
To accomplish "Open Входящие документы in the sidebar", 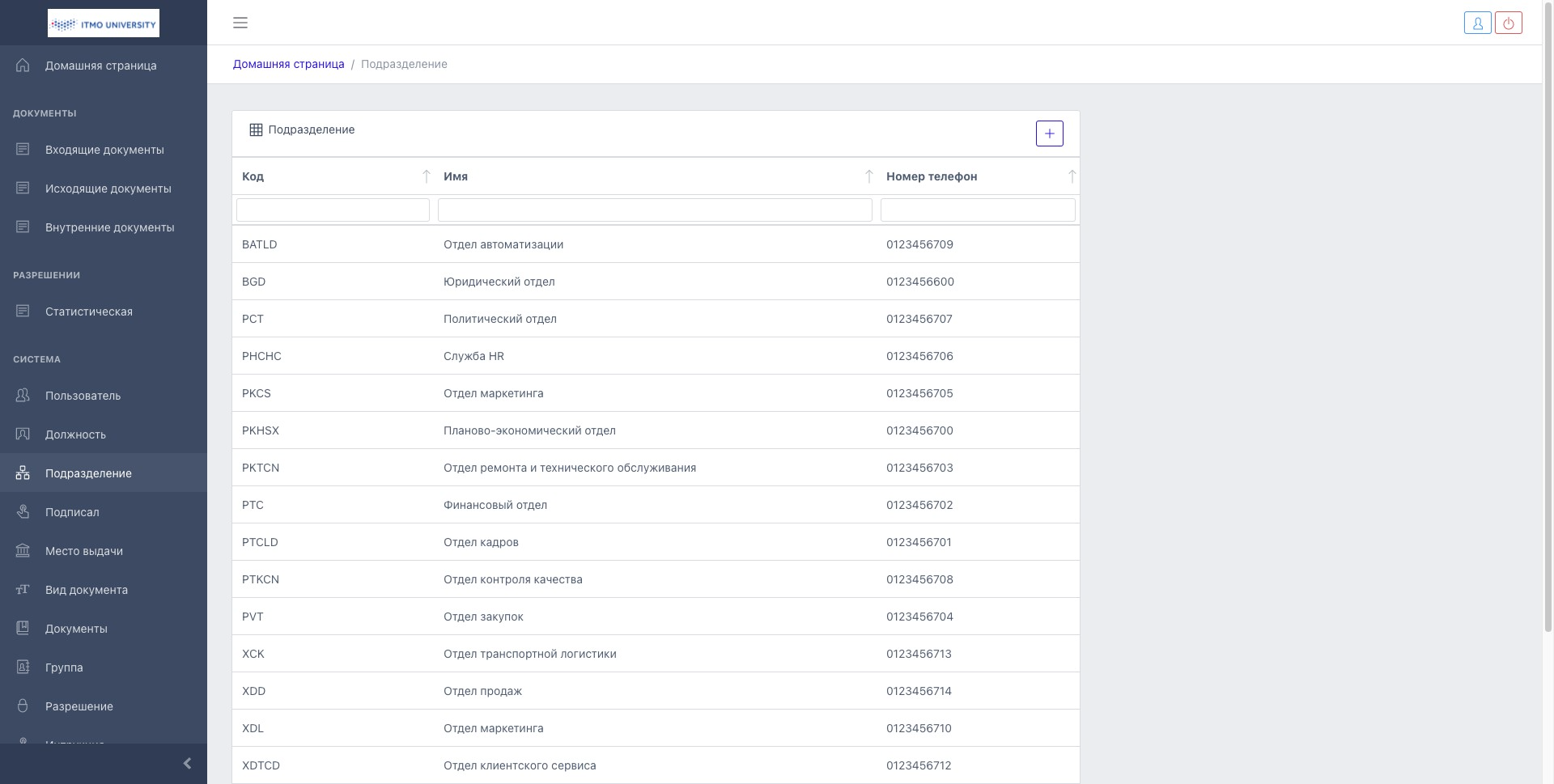I will (x=104, y=150).
